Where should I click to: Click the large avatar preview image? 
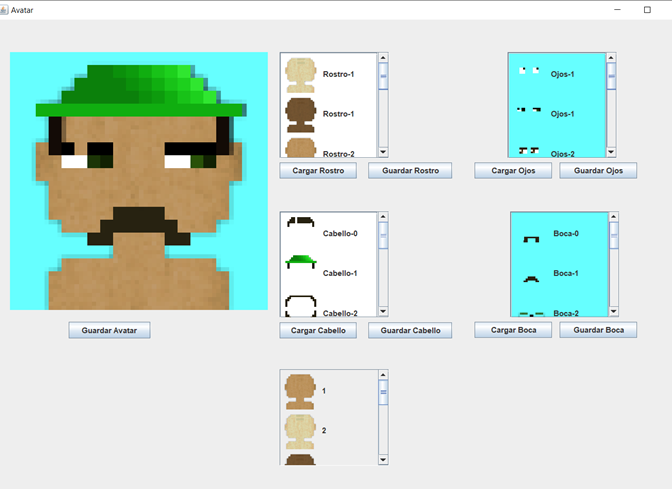(139, 181)
